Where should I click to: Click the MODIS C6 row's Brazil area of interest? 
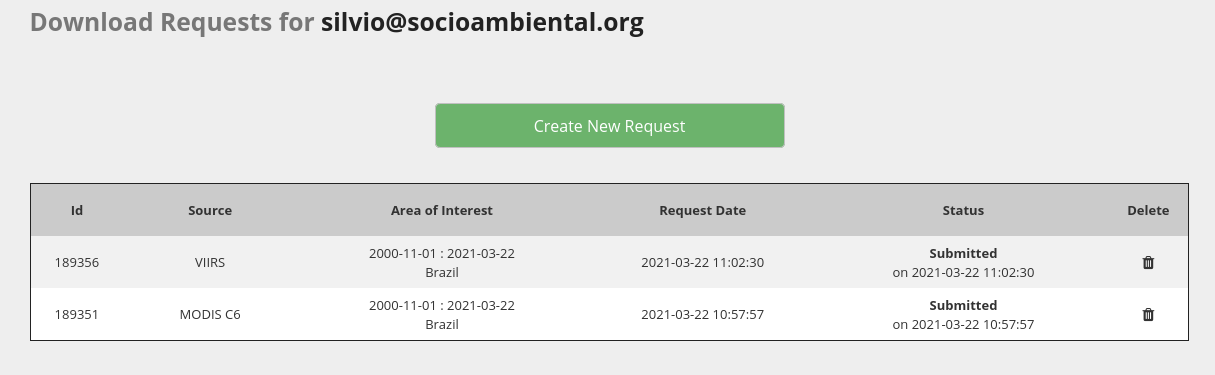pyautogui.click(x=442, y=325)
